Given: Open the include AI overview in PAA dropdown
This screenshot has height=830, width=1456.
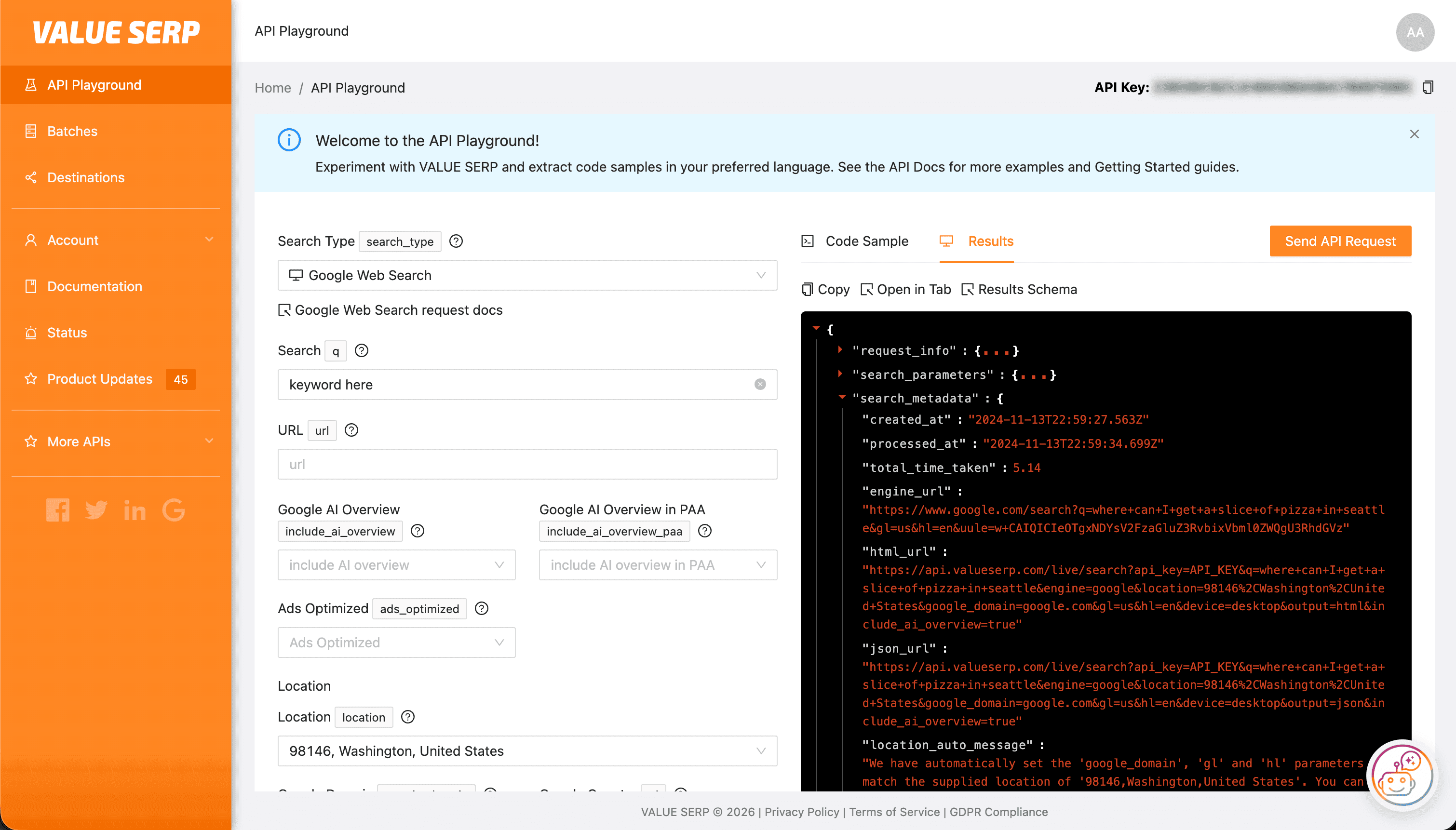Looking at the screenshot, I should (658, 565).
